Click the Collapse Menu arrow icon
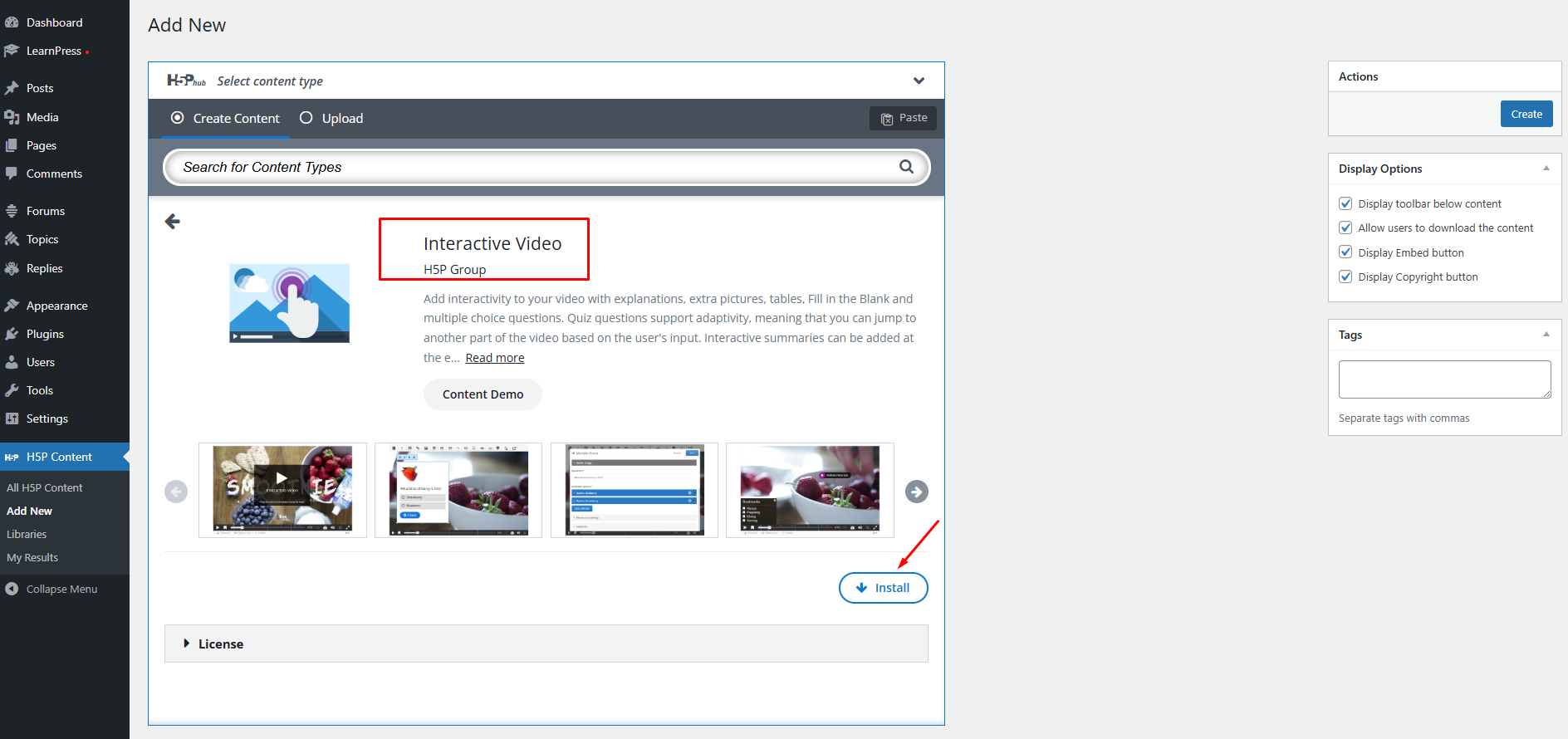The image size is (1568, 739). tap(12, 589)
